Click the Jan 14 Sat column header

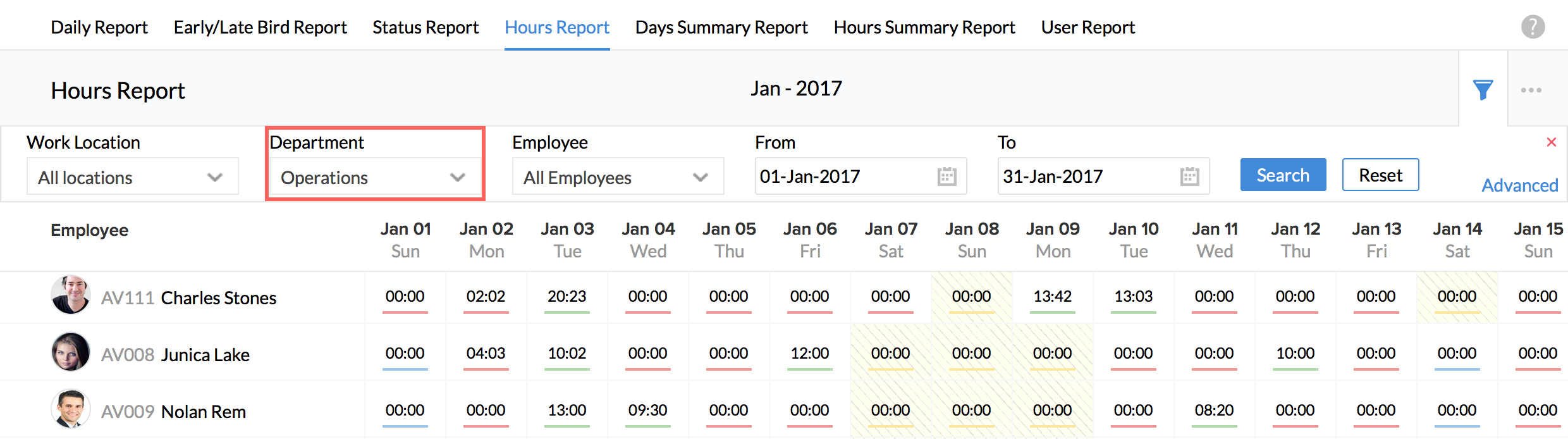[1457, 240]
